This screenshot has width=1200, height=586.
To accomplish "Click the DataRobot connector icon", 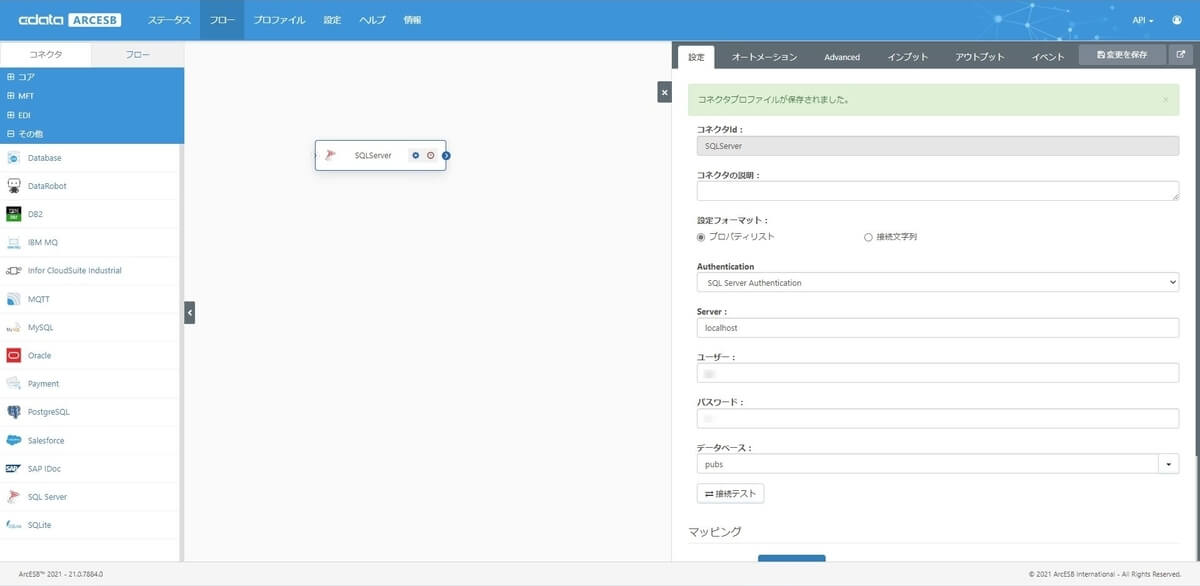I will (x=14, y=186).
